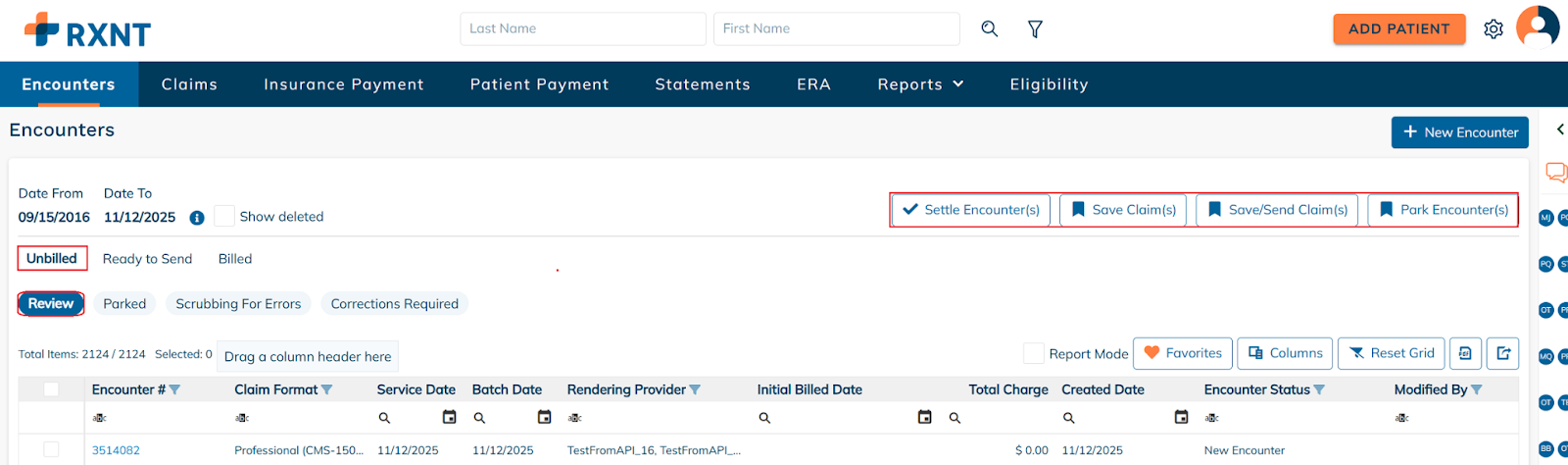Open encounter 3514082 link
Image resolution: width=1568 pixels, height=465 pixels.
(x=116, y=450)
